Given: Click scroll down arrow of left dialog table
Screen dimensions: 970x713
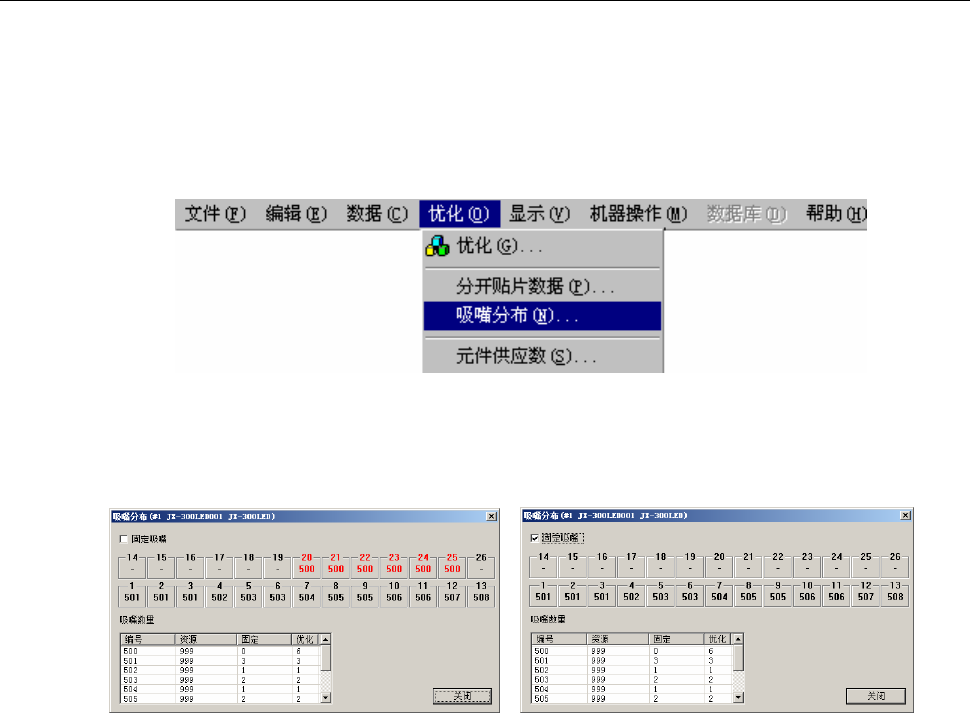Looking at the screenshot, I should pos(325,698).
